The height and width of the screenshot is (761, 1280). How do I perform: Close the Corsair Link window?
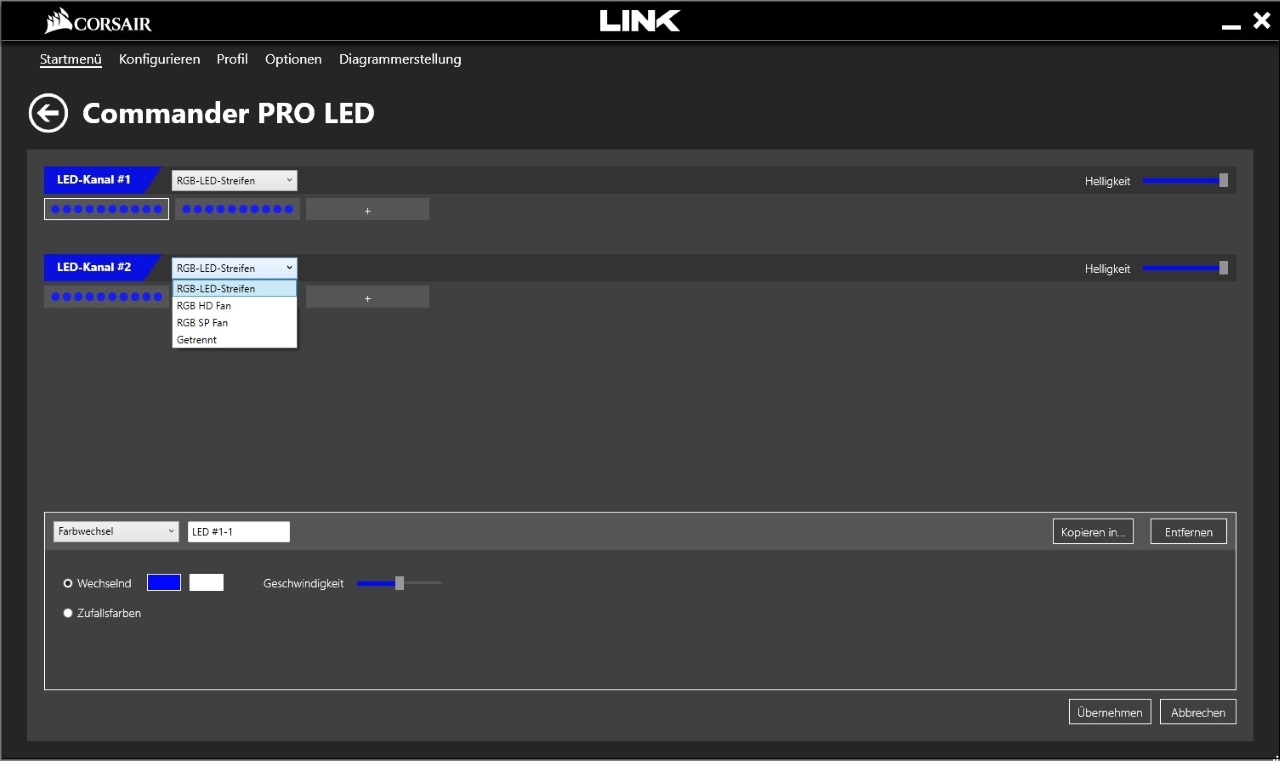tap(1262, 20)
